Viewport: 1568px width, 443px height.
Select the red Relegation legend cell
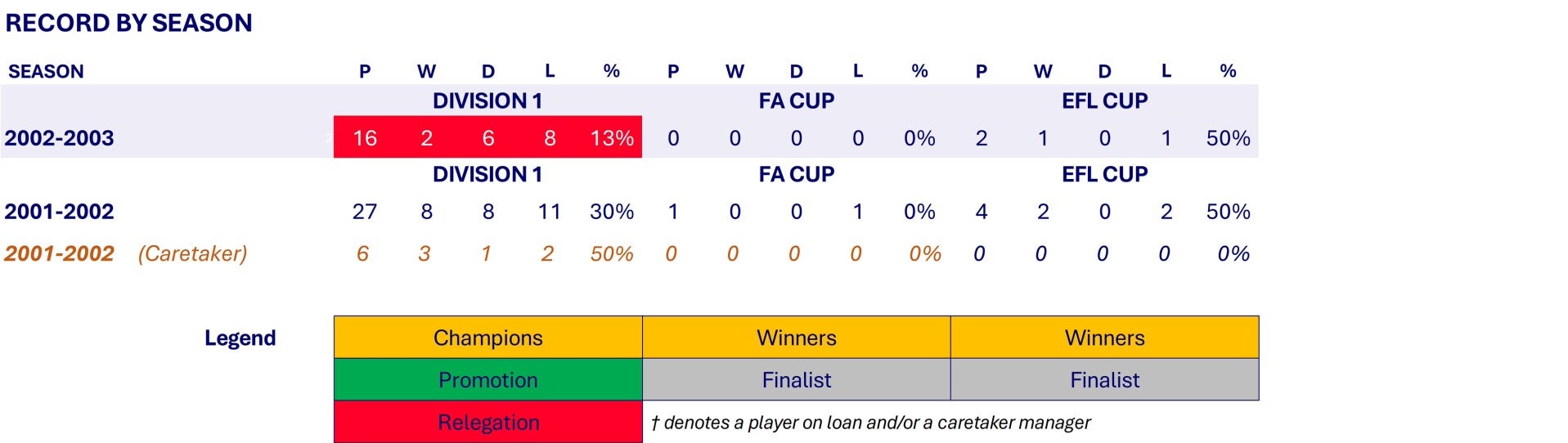click(x=487, y=423)
